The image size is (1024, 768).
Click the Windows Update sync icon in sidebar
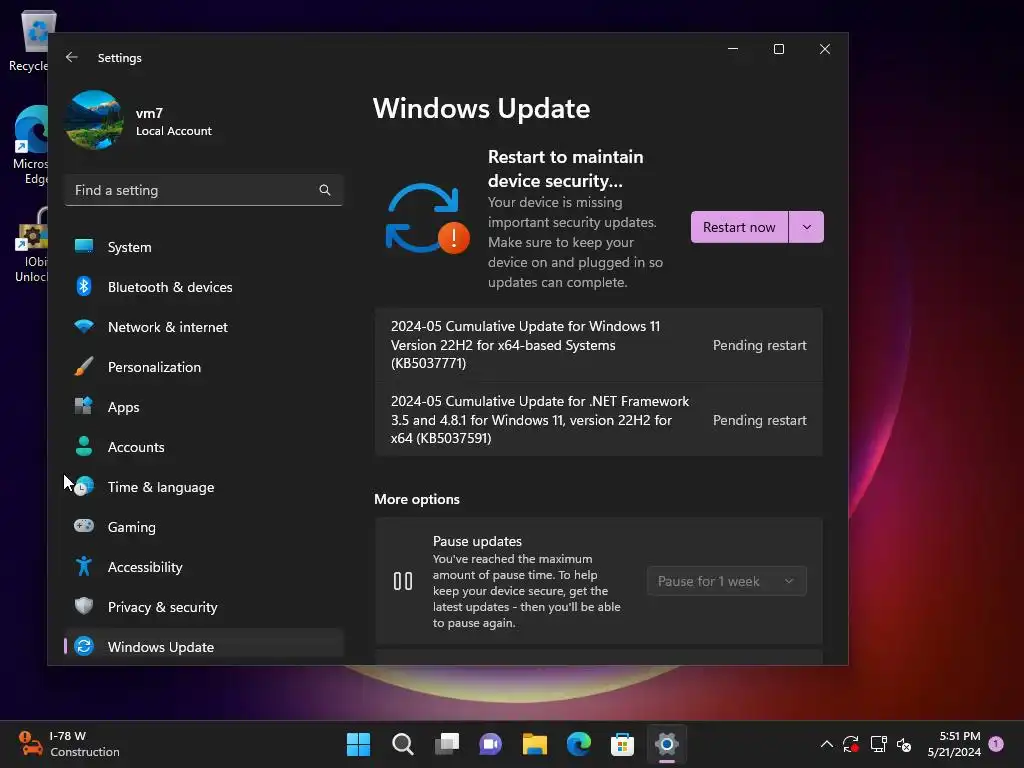(x=84, y=646)
